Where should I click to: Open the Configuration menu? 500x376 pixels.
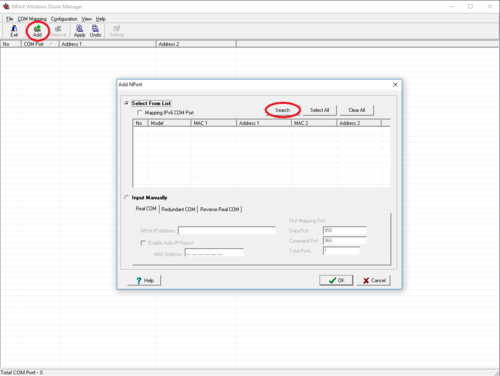tap(64, 19)
